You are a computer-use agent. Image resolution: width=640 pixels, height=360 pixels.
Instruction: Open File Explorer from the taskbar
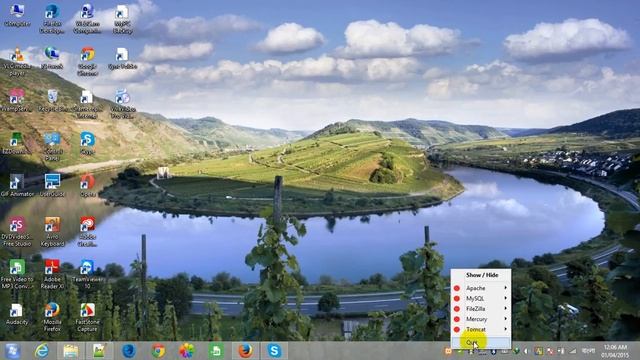point(71,351)
